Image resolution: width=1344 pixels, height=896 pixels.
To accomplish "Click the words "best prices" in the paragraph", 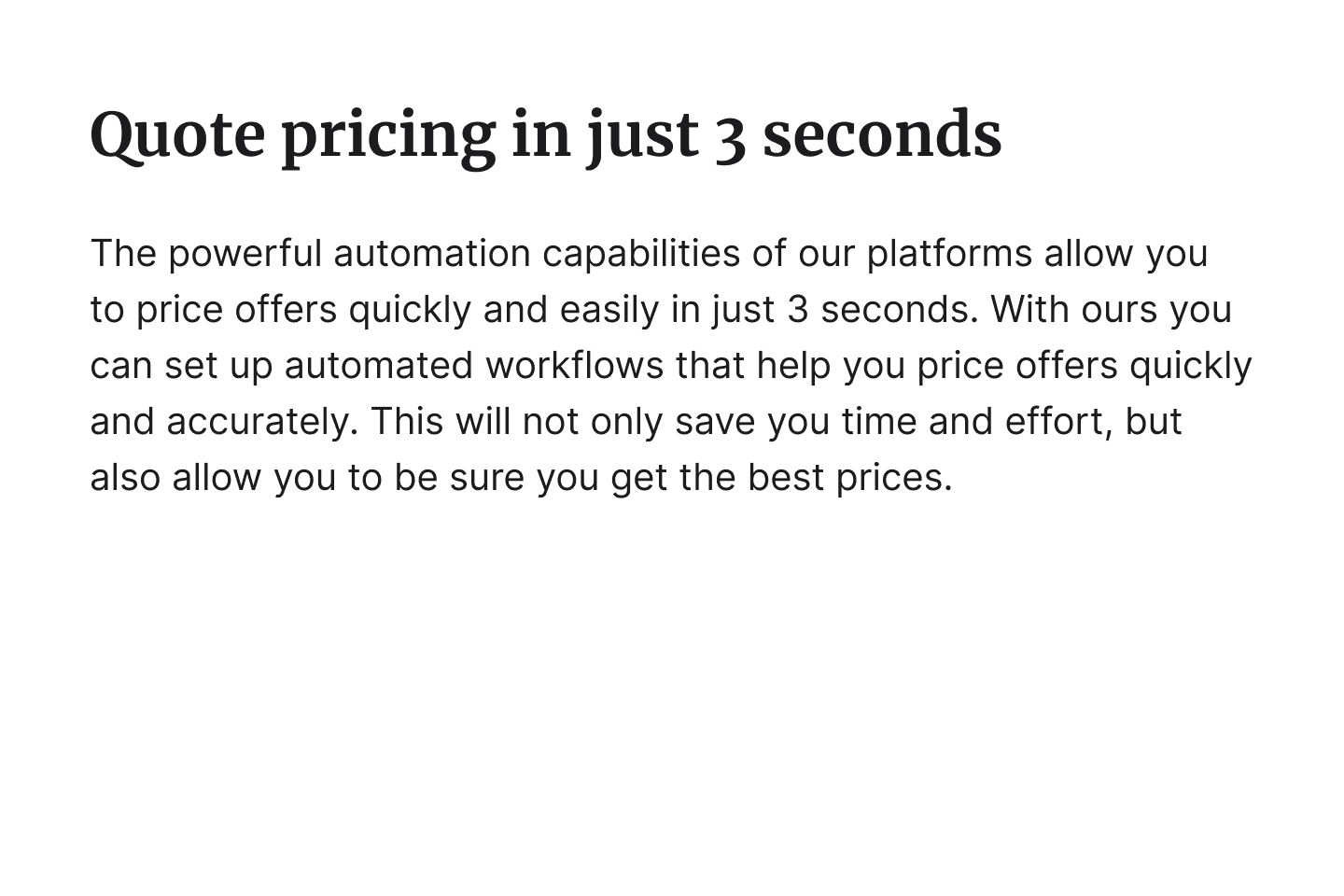I will [x=847, y=478].
